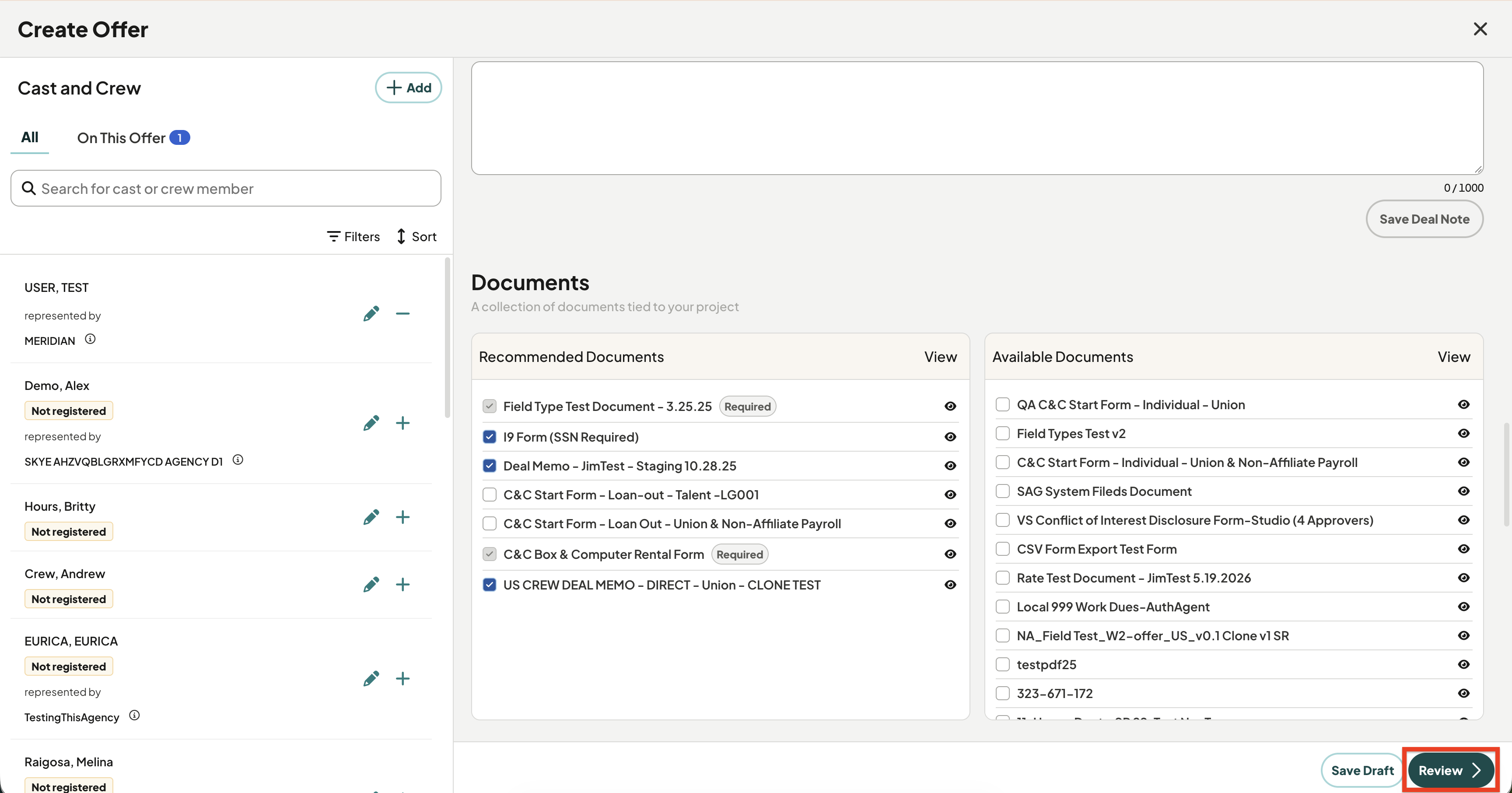Open the Sort options
Viewport: 1512px width, 793px height.
point(416,237)
